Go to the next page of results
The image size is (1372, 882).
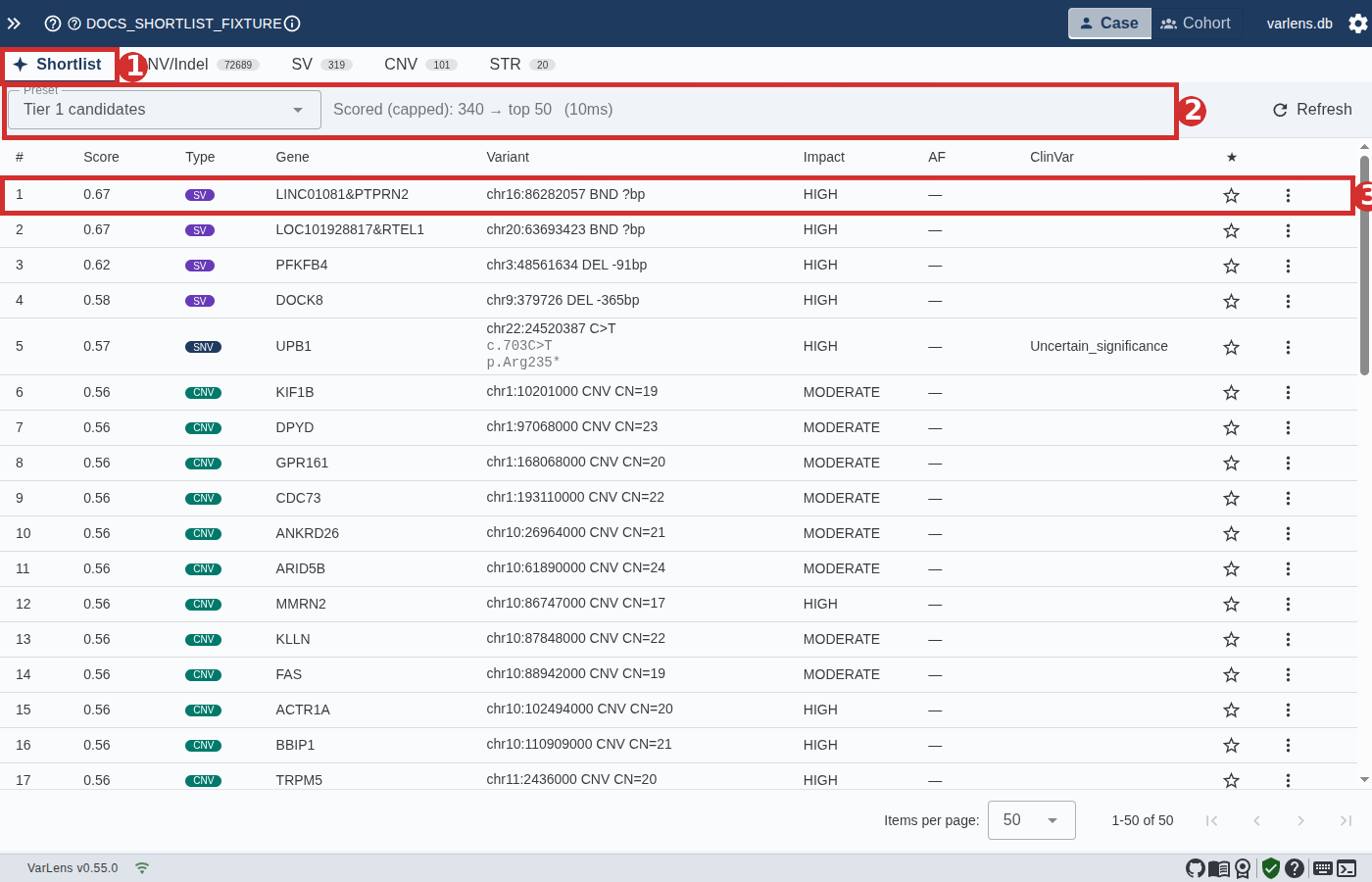tap(1300, 820)
